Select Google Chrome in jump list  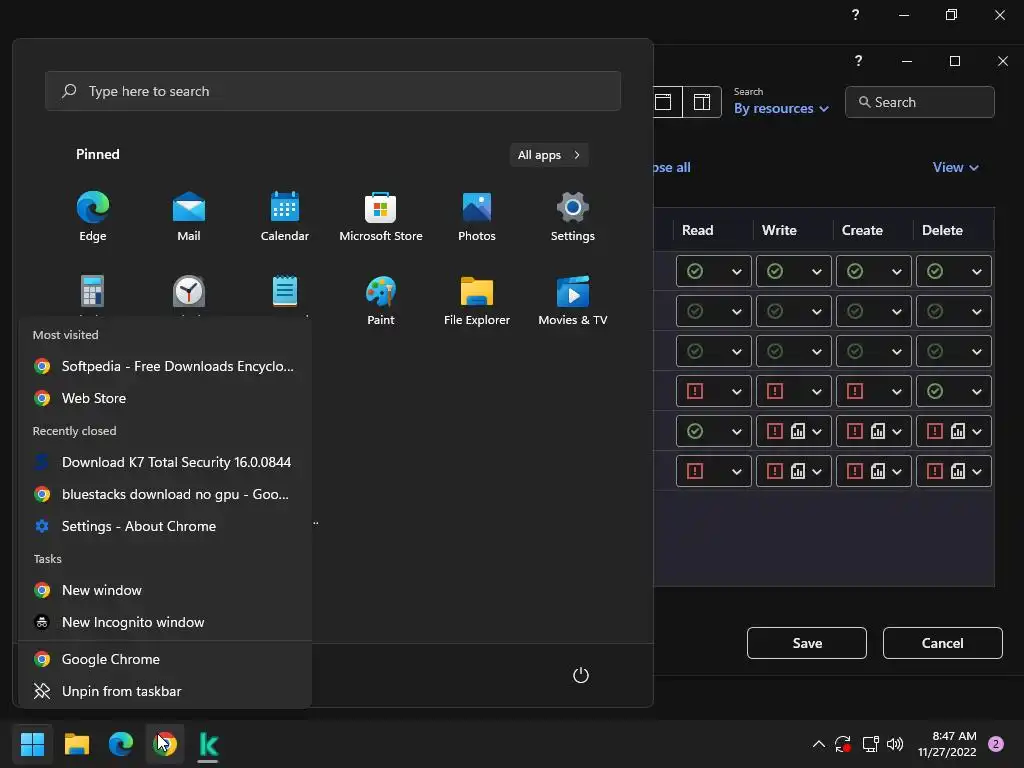tap(165, 660)
